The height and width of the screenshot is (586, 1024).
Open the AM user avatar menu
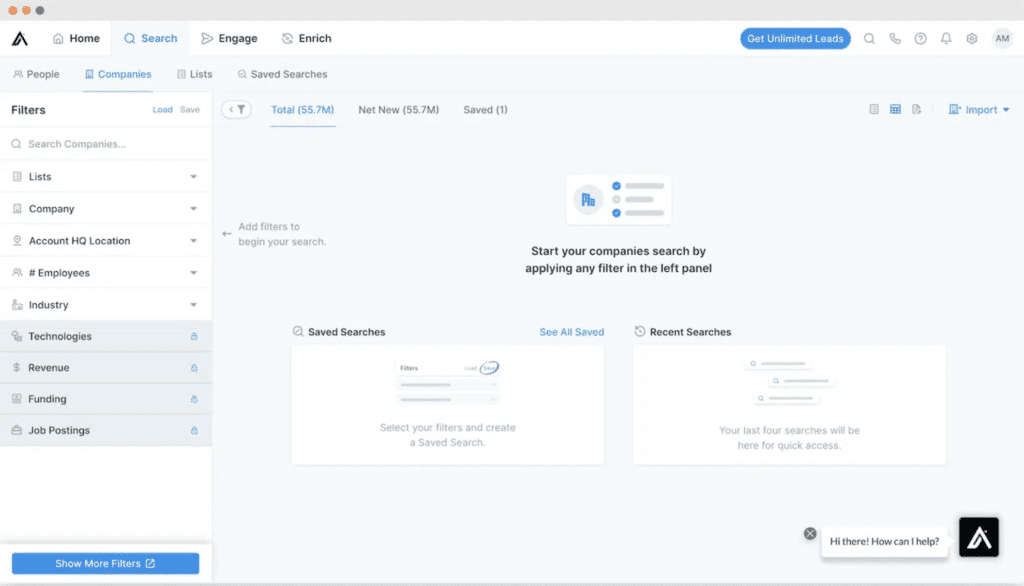click(1002, 39)
